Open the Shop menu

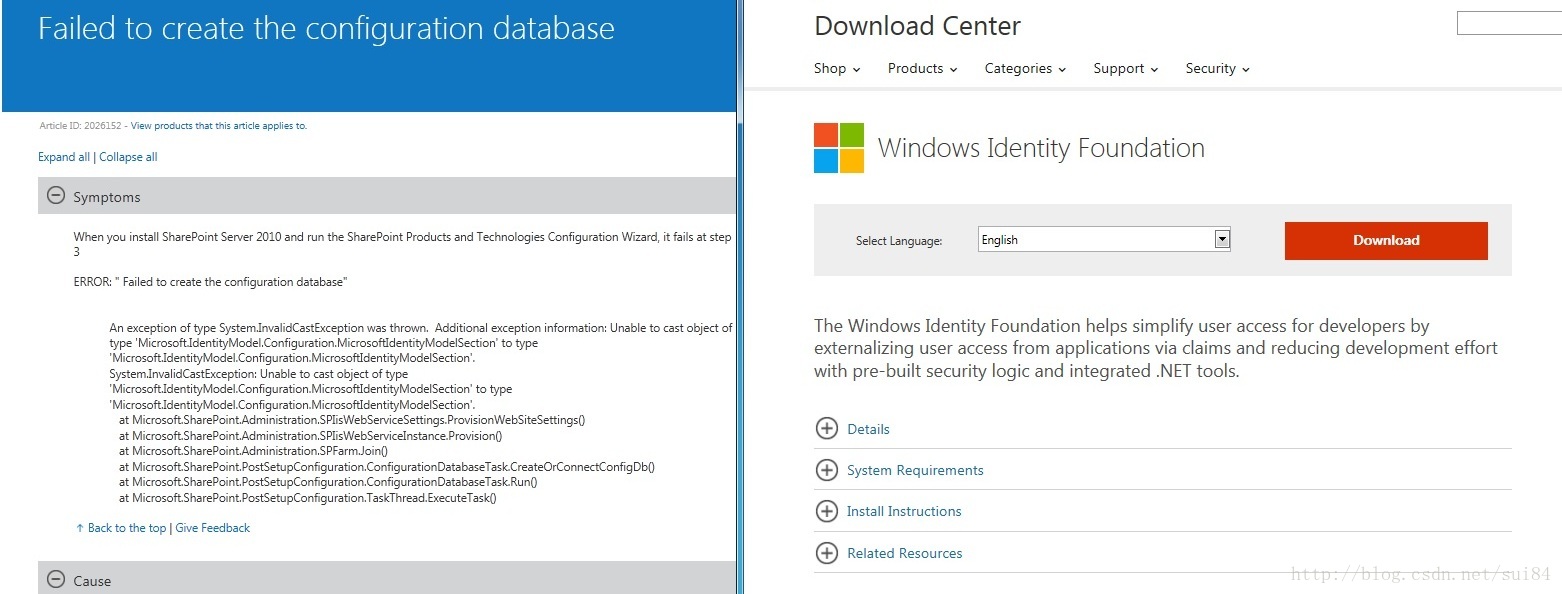[x=837, y=68]
